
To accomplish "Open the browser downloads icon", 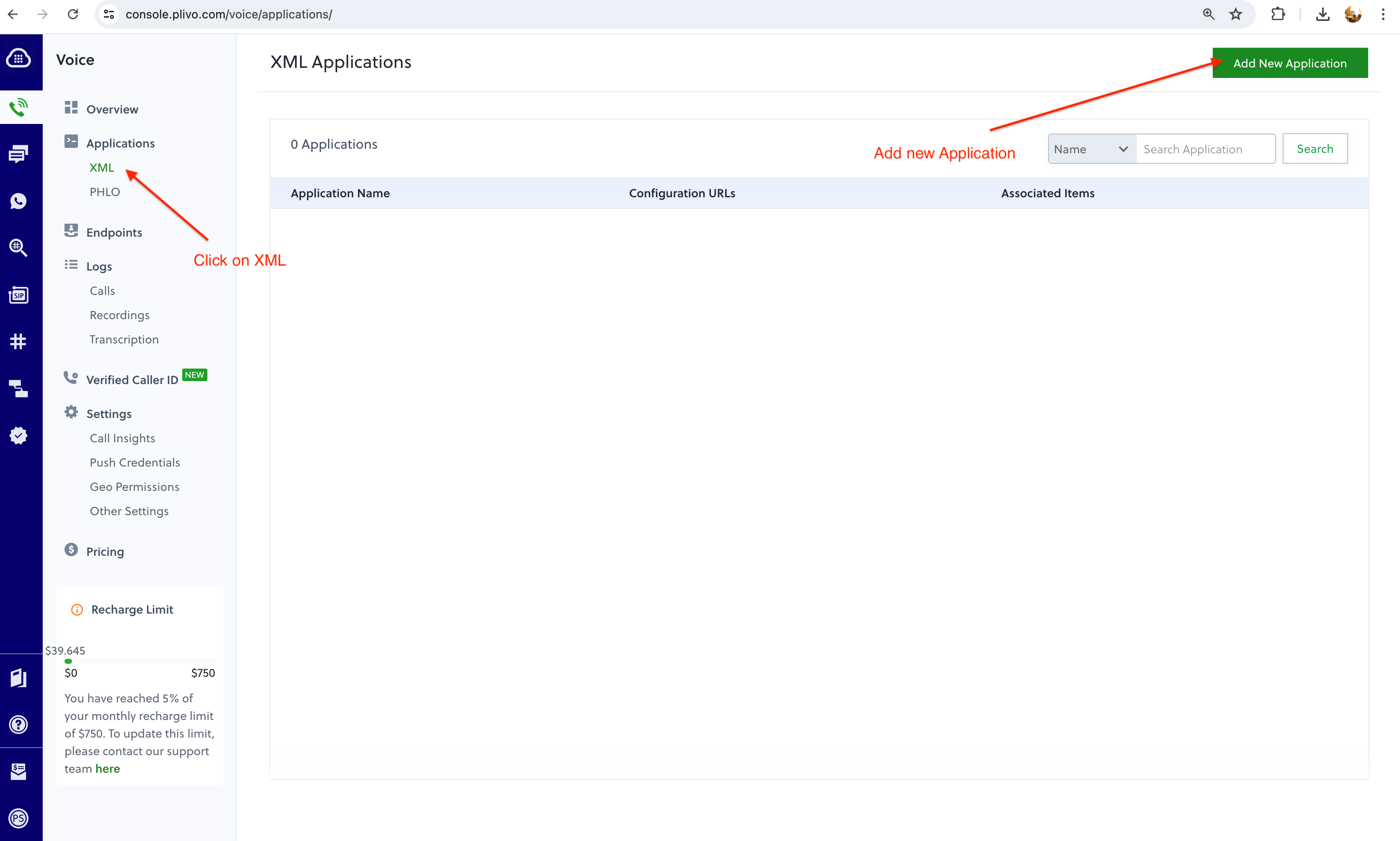I will pyautogui.click(x=1323, y=14).
